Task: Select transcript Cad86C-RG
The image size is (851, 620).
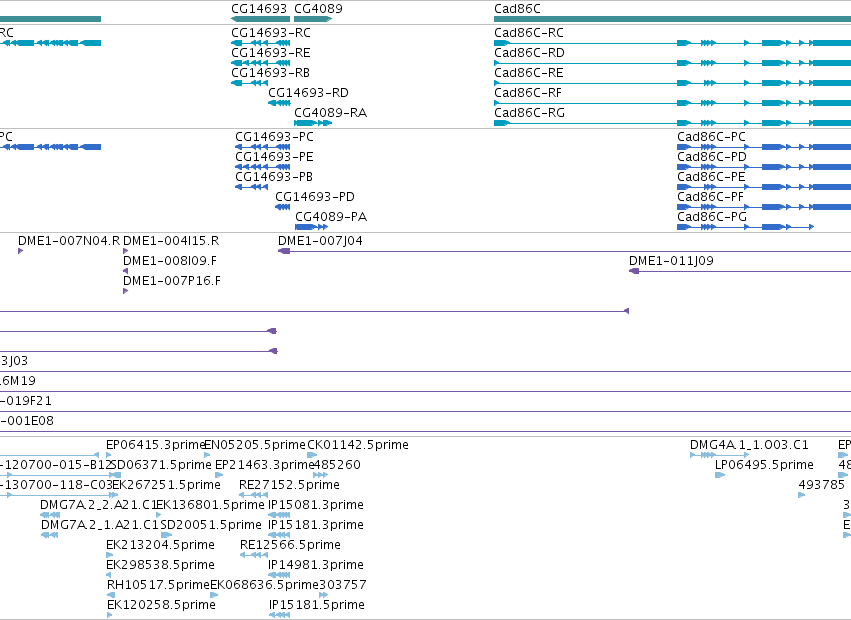Action: (x=530, y=113)
